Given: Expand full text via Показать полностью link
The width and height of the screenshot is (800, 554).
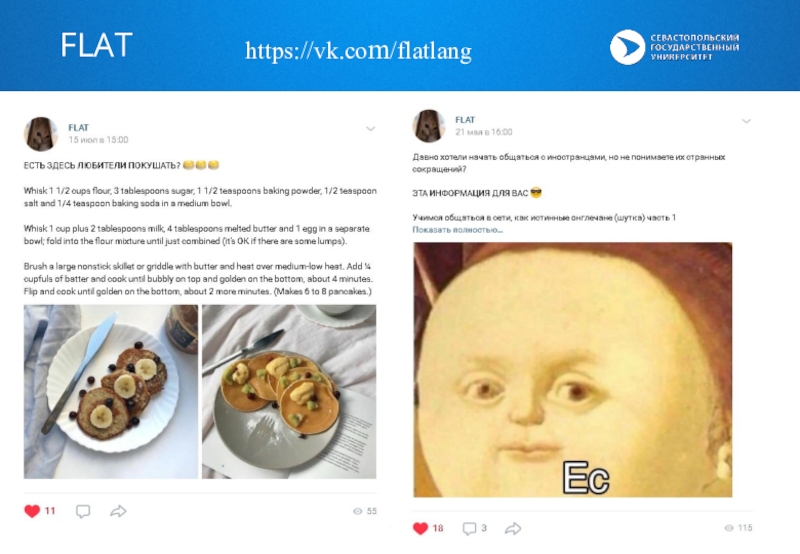Looking at the screenshot, I should click(x=458, y=230).
